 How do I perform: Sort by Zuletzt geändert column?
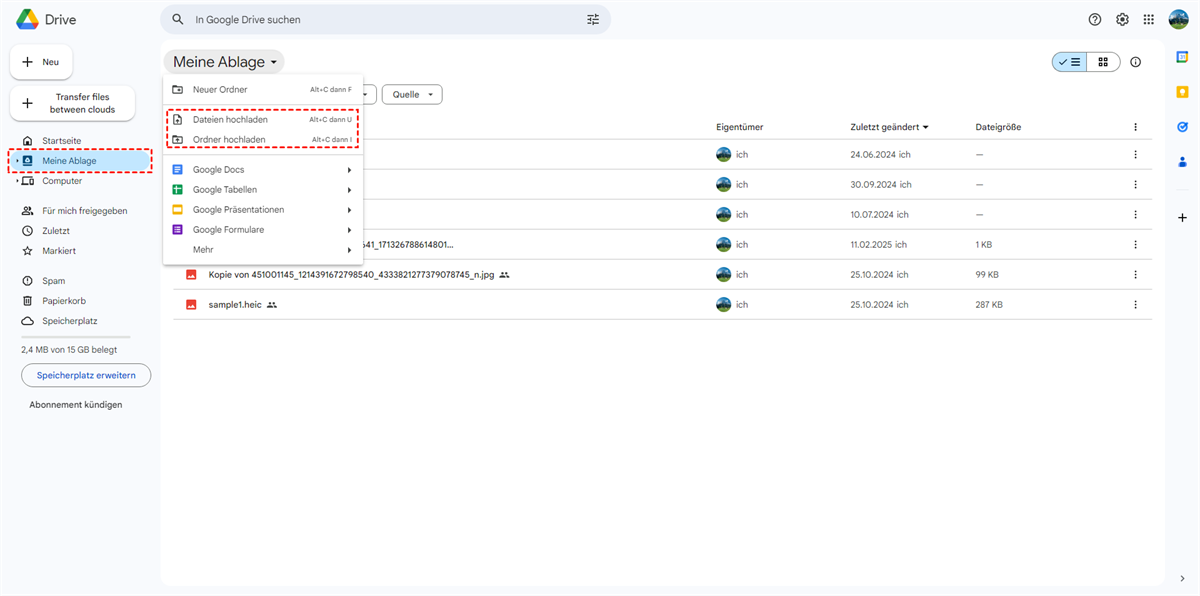(x=889, y=127)
